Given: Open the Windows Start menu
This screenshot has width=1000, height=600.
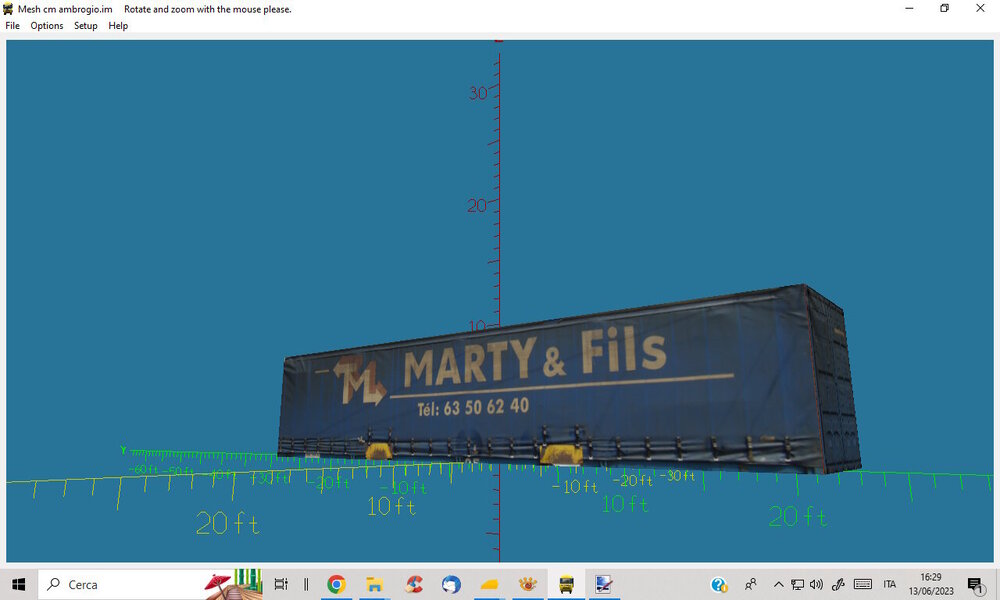Looking at the screenshot, I should click(x=18, y=584).
